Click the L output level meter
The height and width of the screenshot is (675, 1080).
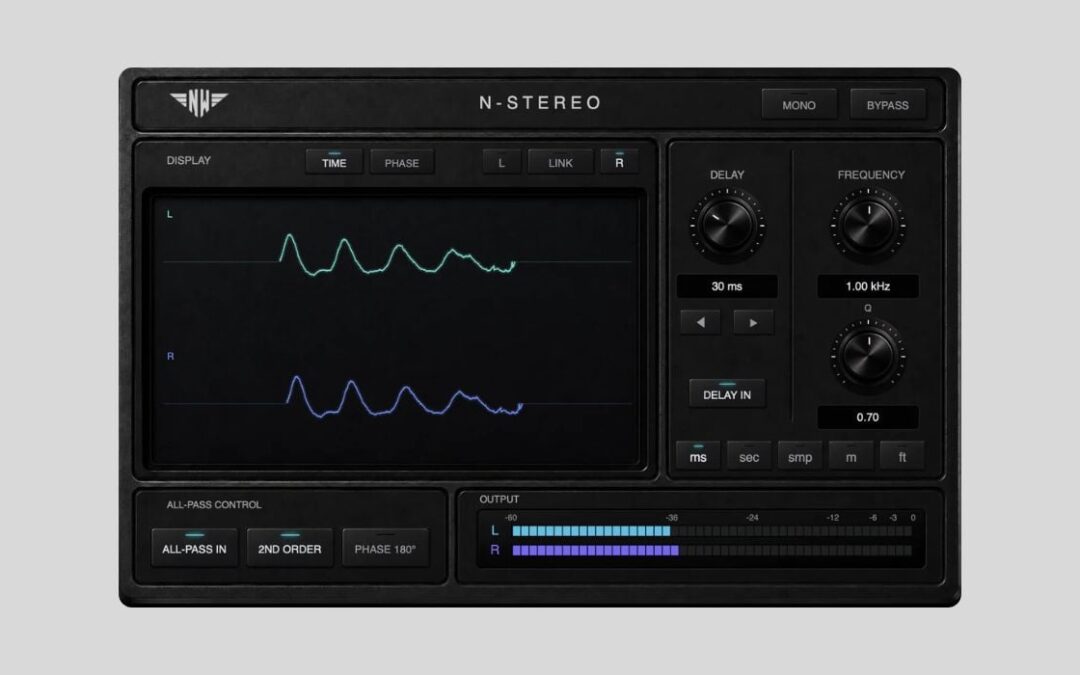(x=712, y=530)
